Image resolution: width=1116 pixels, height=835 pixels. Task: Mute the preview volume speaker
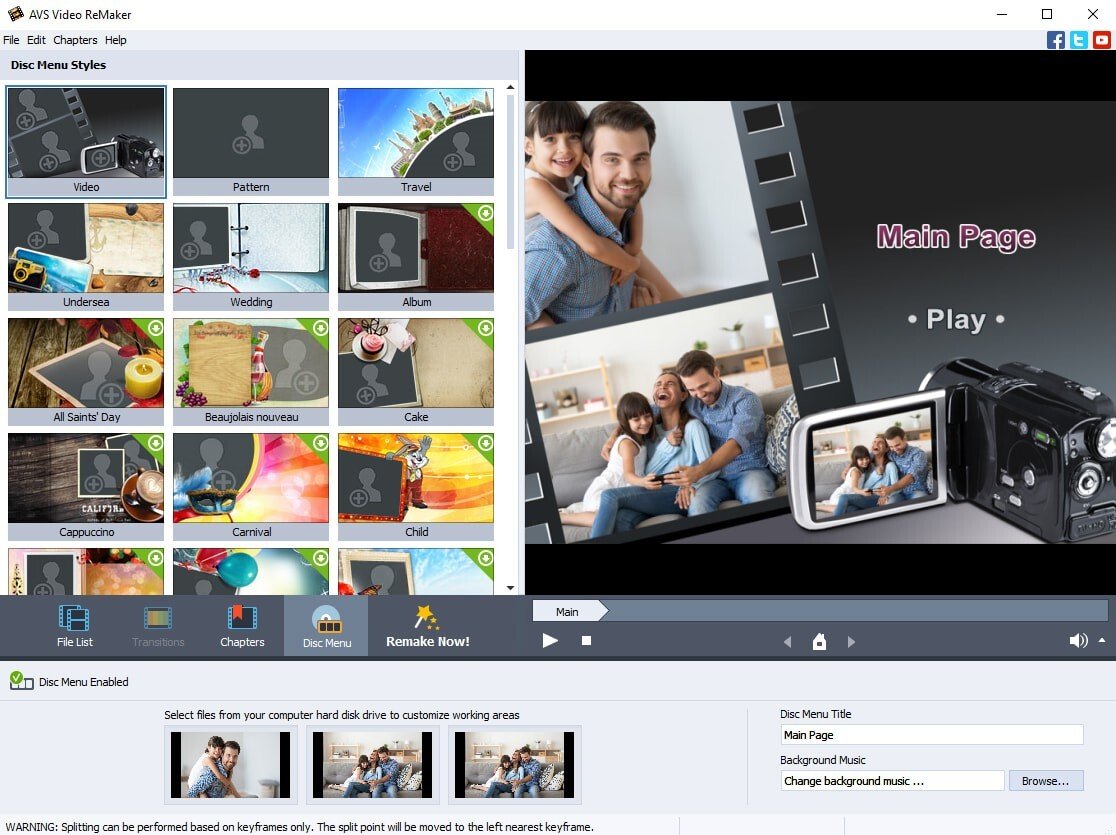[1078, 641]
